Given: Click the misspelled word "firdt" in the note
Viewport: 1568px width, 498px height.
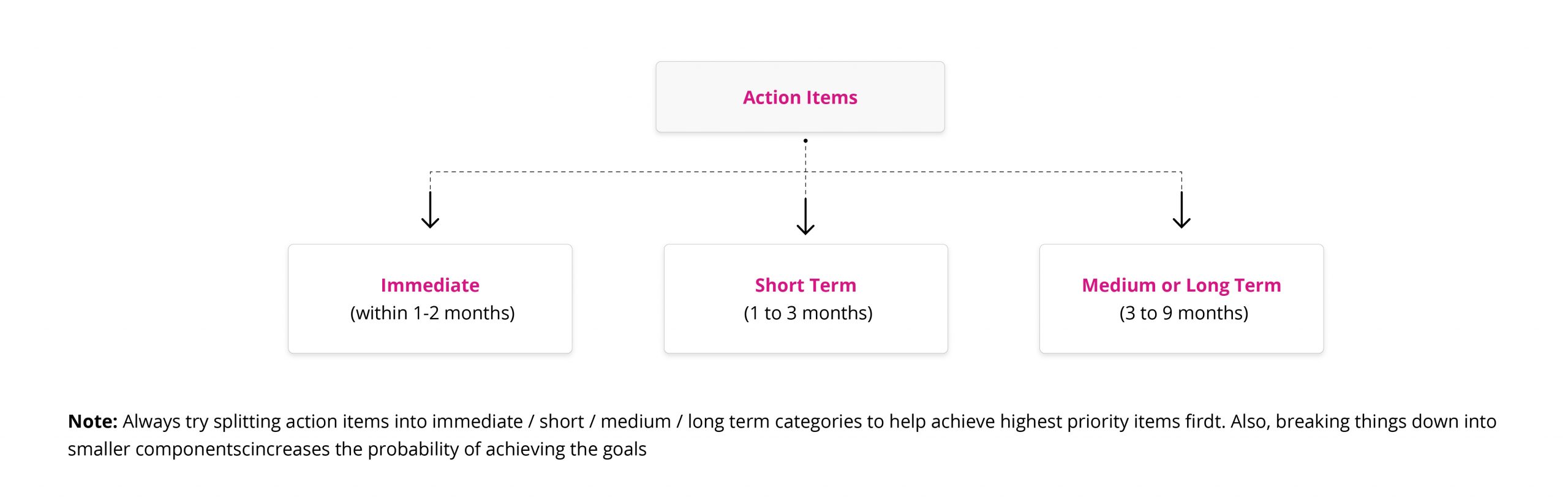Looking at the screenshot, I should [1204, 421].
